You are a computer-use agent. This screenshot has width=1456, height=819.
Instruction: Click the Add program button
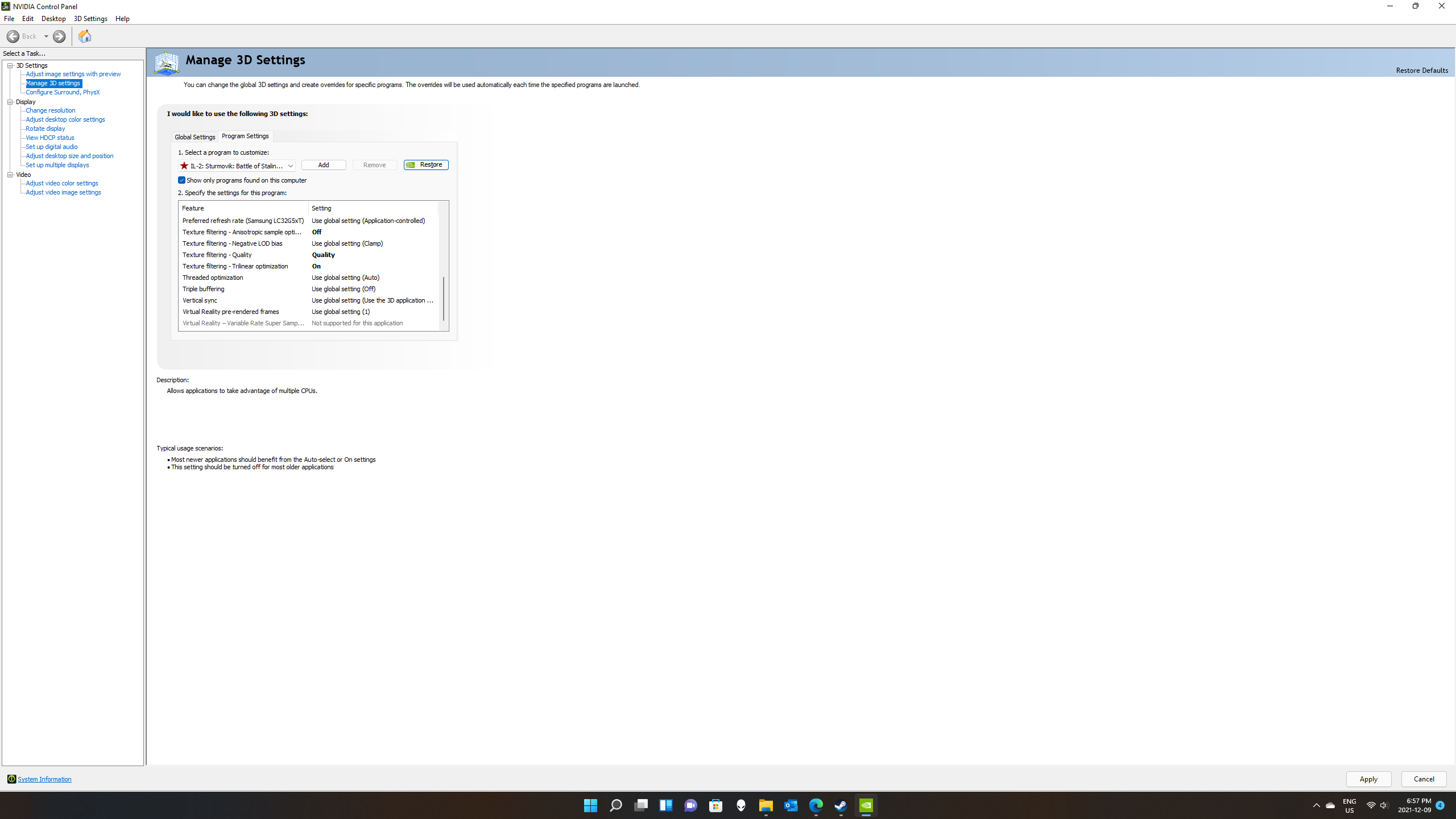[324, 165]
